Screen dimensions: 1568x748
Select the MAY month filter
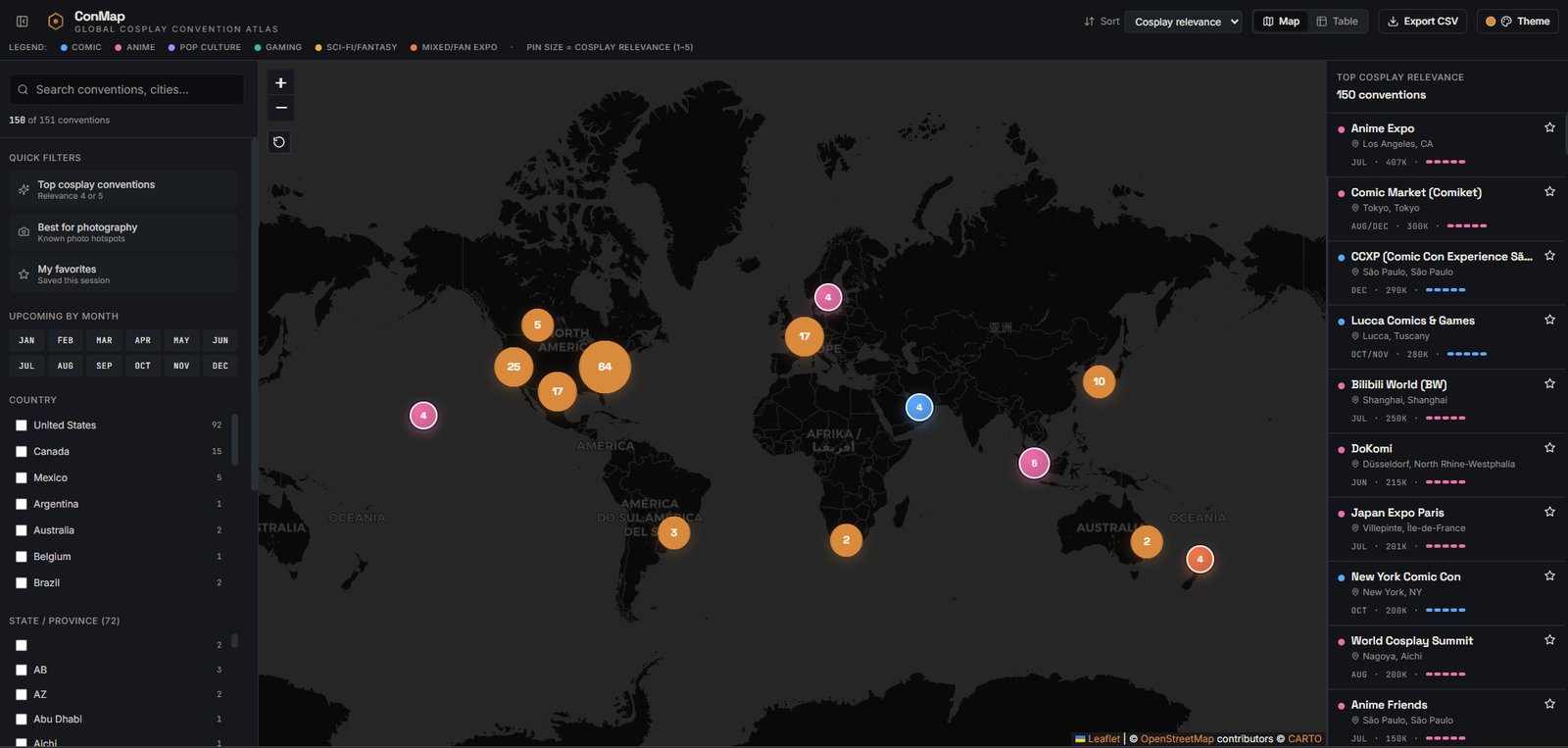pos(181,340)
